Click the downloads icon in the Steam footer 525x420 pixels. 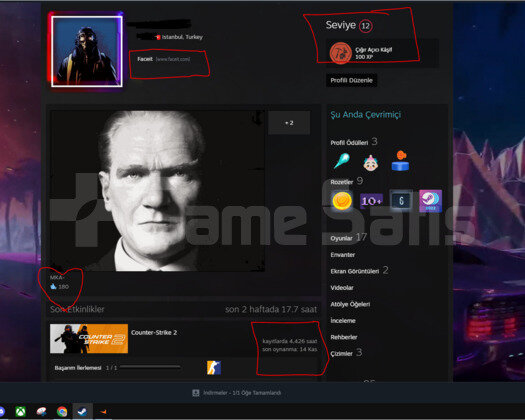tap(196, 393)
